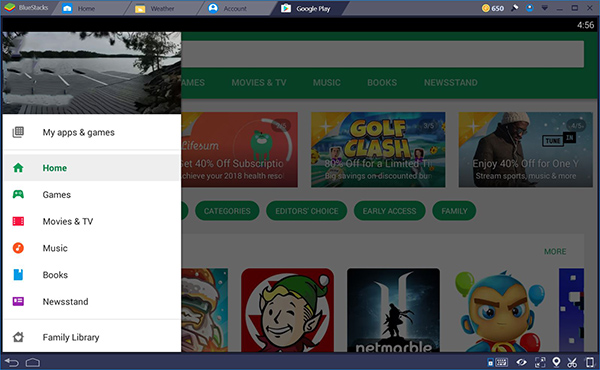Open the BlueStacks points coin 650
This screenshot has width=600, height=370.
493,8
